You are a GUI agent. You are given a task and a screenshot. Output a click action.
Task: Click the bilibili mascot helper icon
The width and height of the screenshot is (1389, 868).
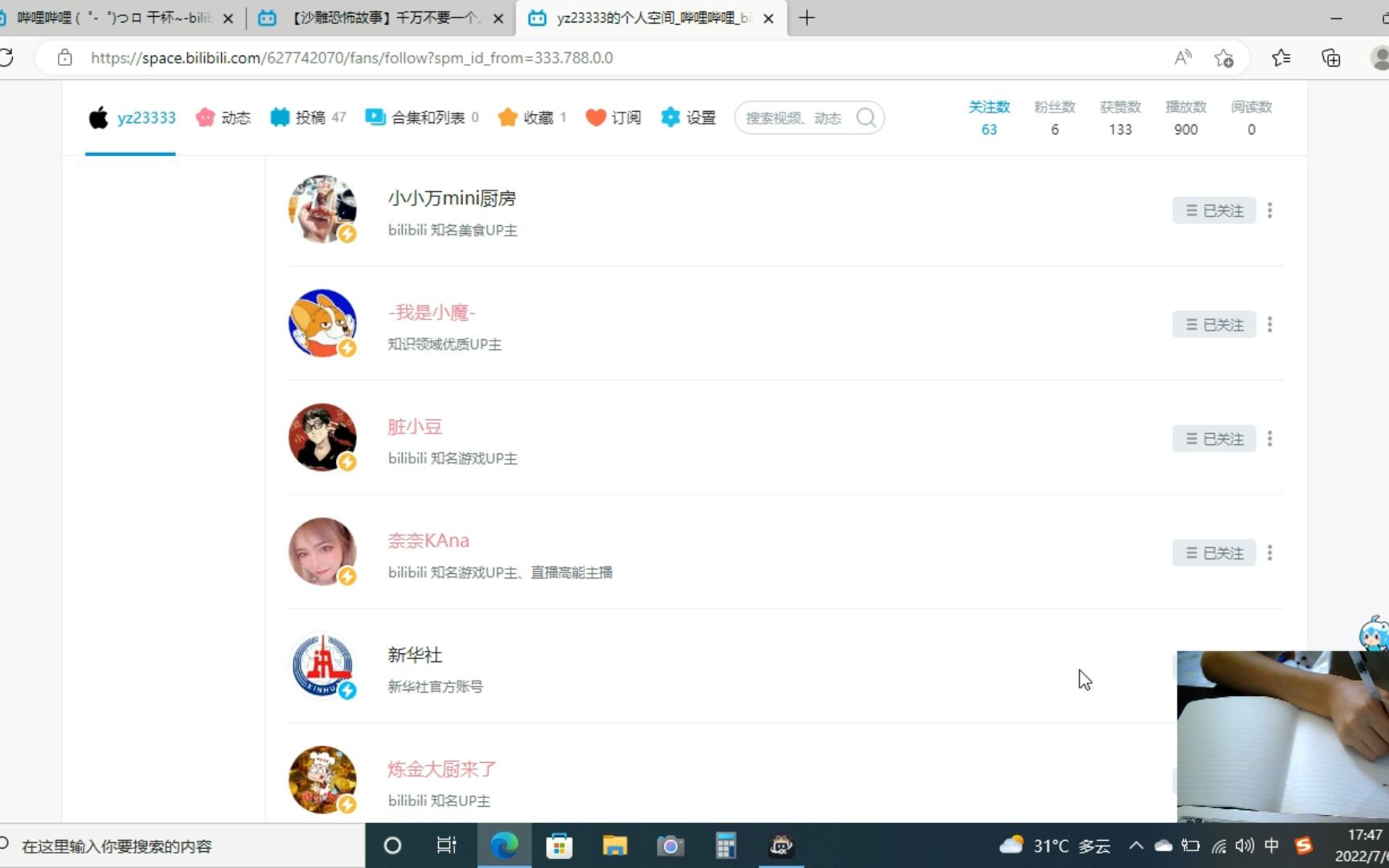tap(1373, 633)
